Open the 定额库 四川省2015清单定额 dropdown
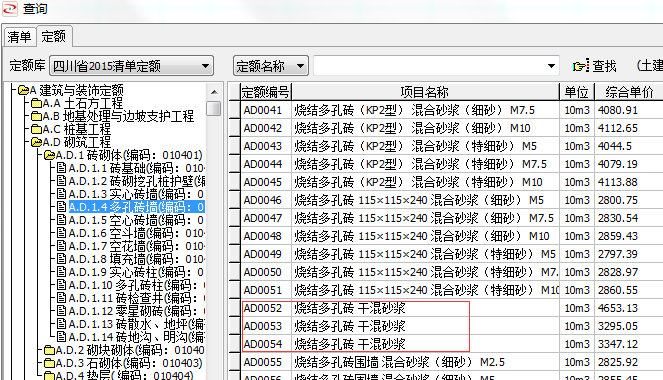Screen dimensions: 663x380 [x=131, y=66]
